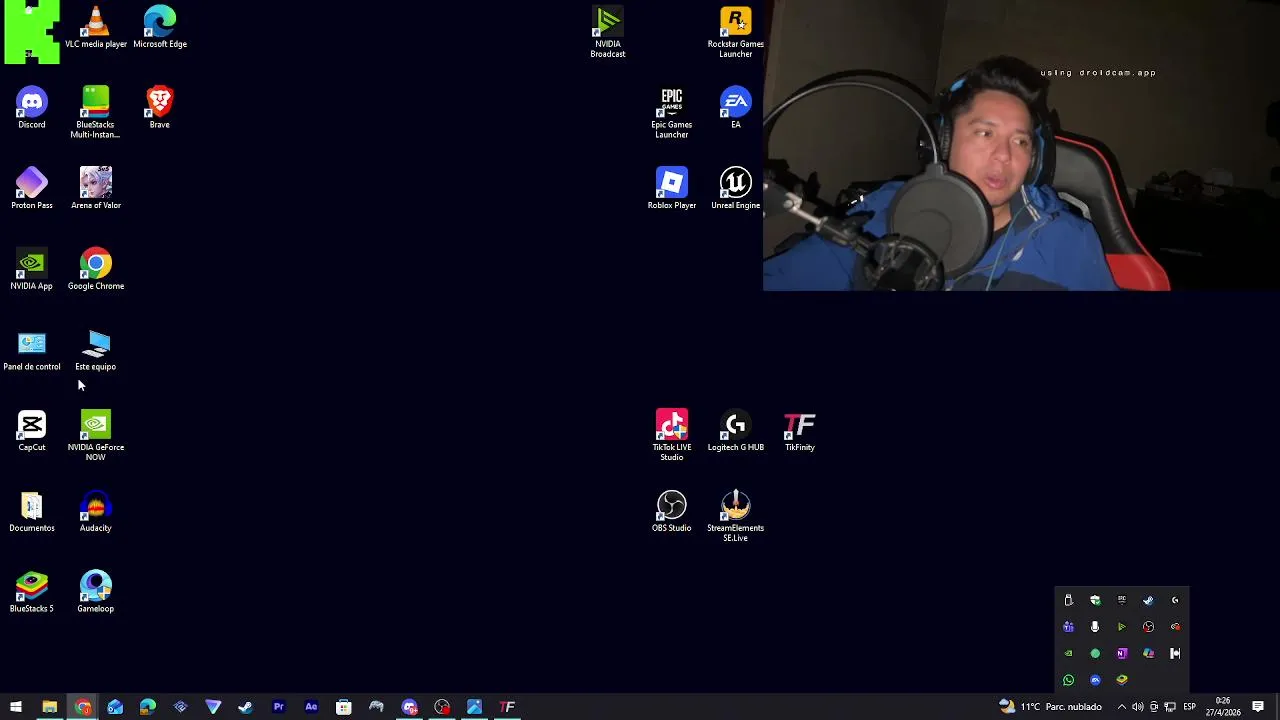1280x720 pixels.
Task: Select the EA app desktop icon
Action: point(736,108)
